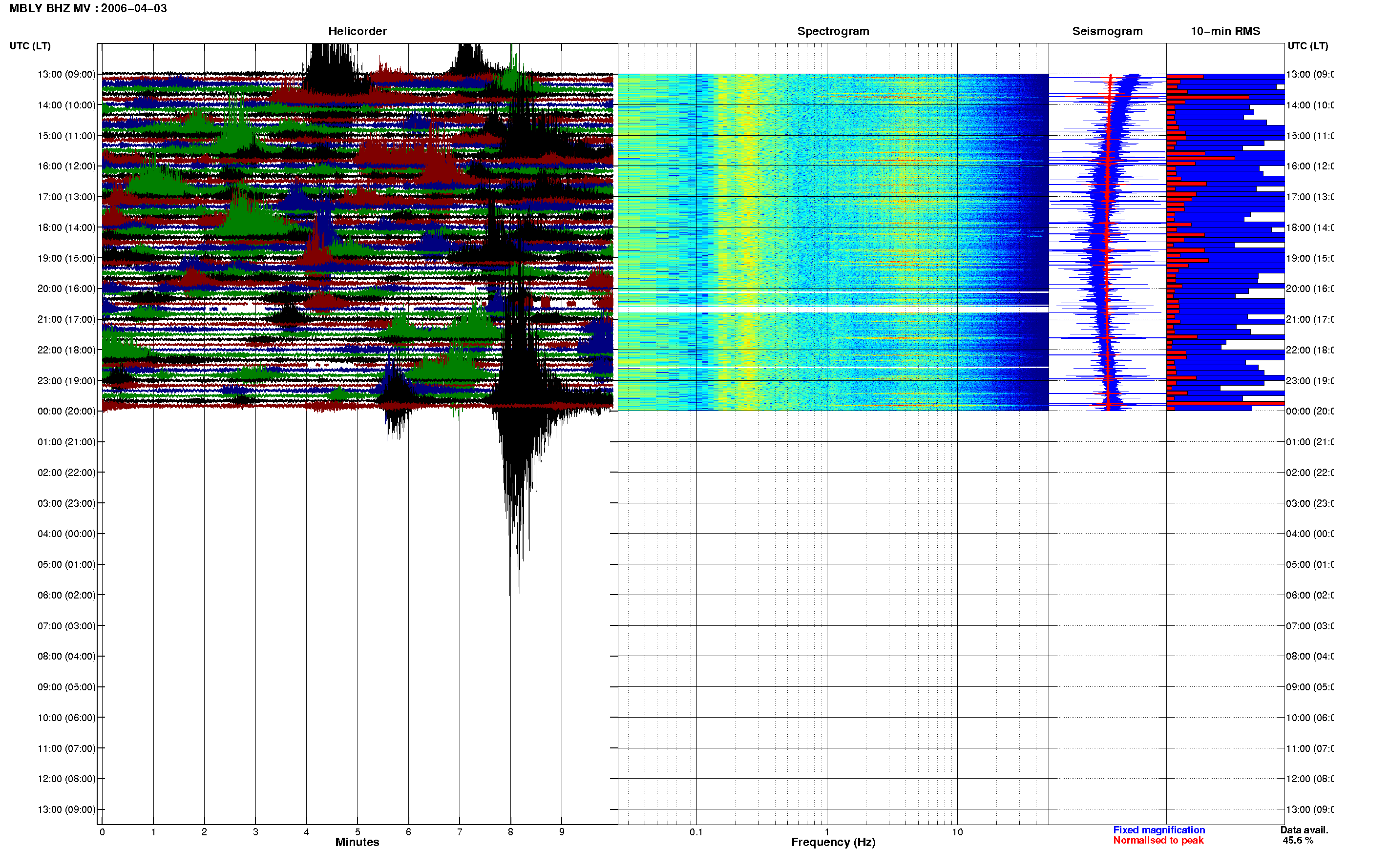Viewport: 1389px width, 868px height.
Task: Click the 02:00 (22:00) label on left axis
Action: 66,473
